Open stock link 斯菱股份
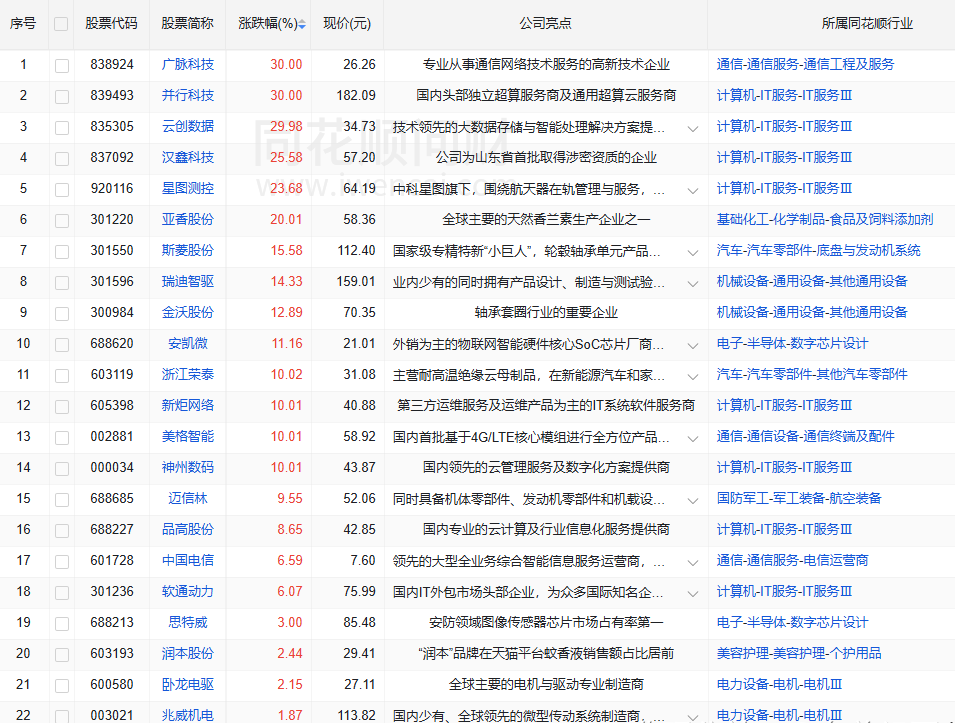The image size is (957, 723). point(188,250)
